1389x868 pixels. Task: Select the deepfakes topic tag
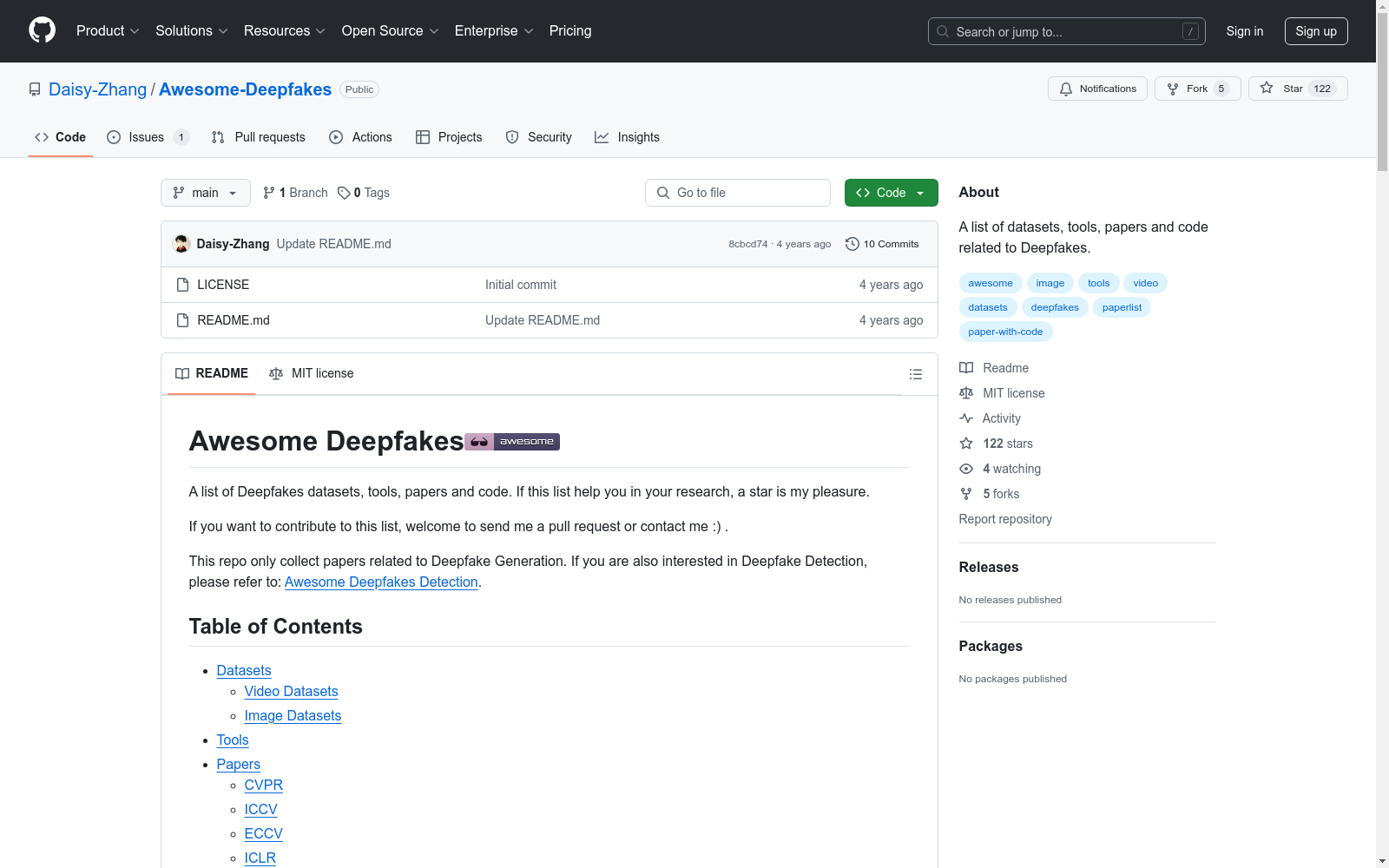click(x=1055, y=307)
